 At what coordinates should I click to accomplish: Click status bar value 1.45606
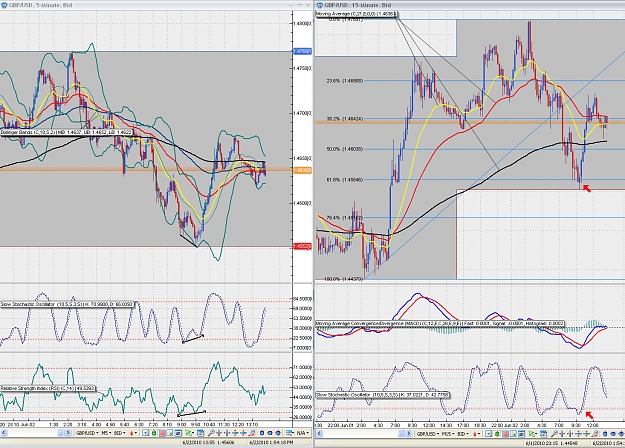point(225,442)
